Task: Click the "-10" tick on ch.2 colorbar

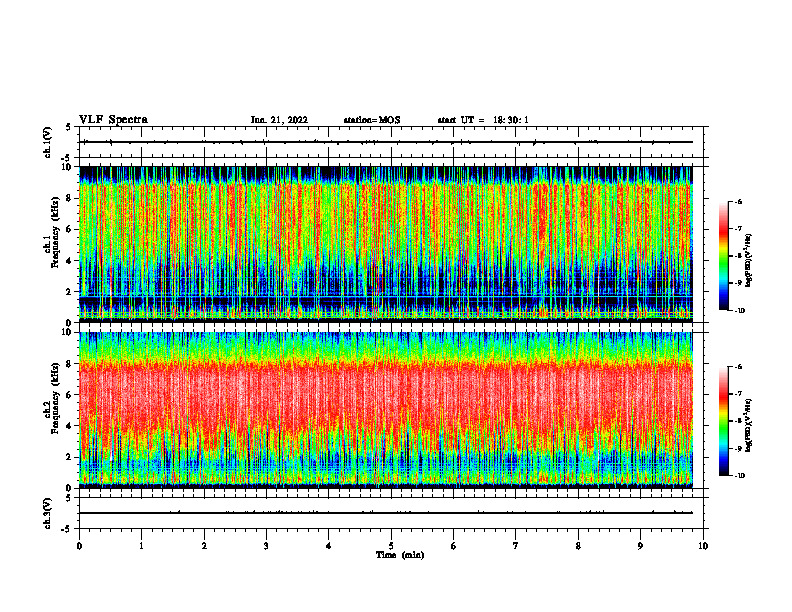Action: [x=739, y=476]
